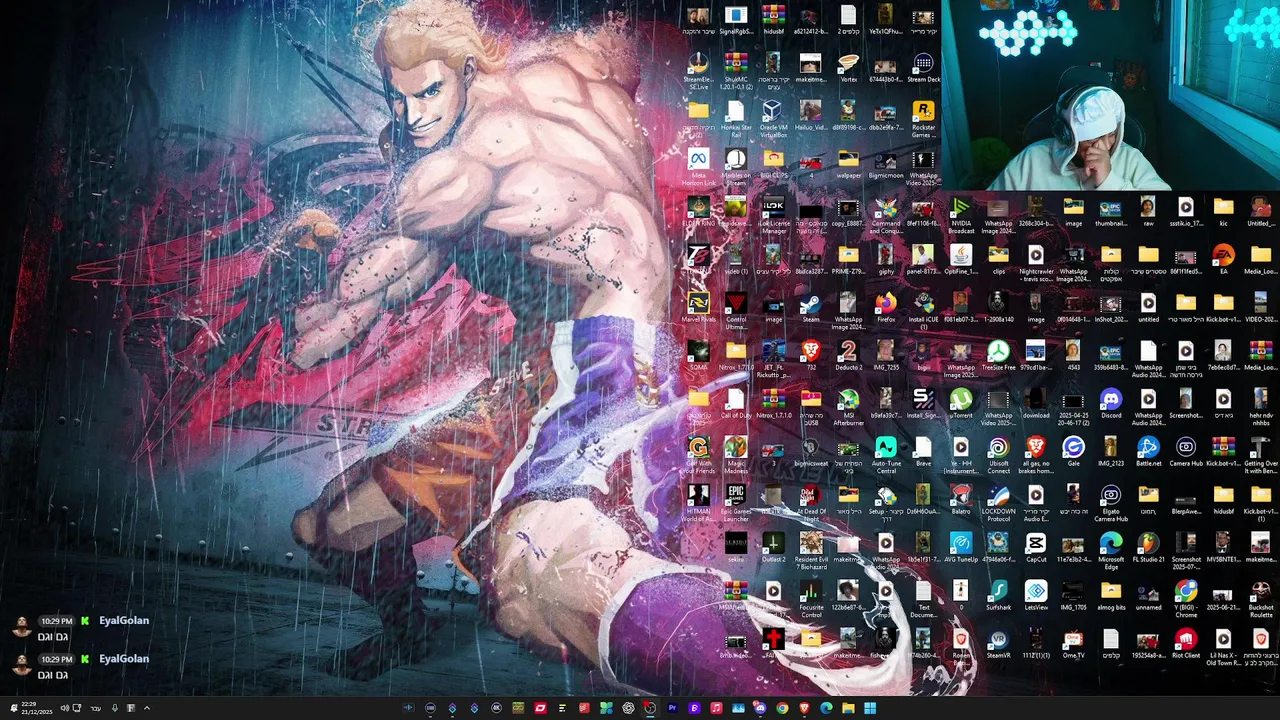Open the EA app desktop shortcut
The width and height of the screenshot is (1280, 720).
pos(1223,259)
